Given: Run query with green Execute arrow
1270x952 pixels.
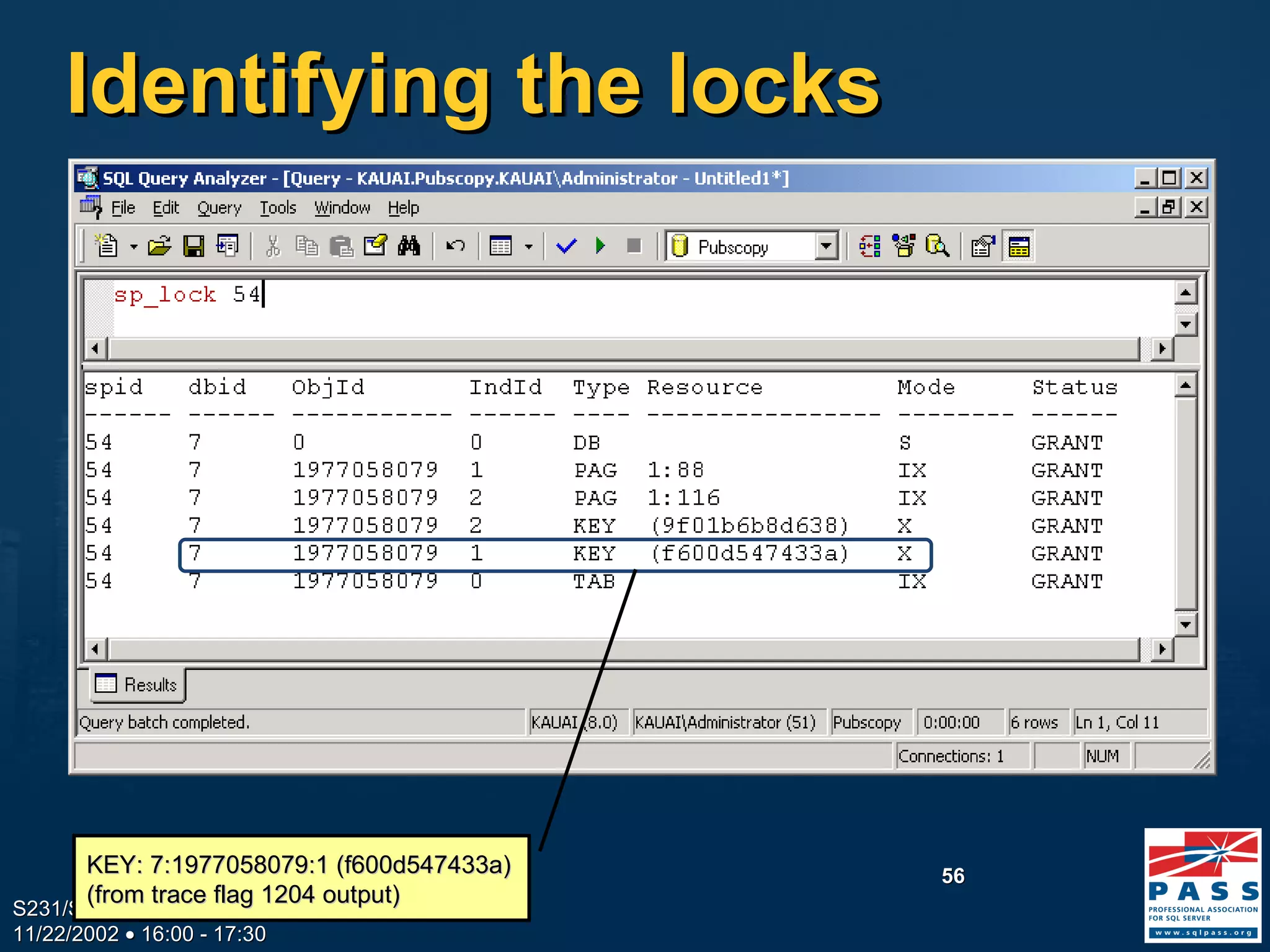Looking at the screenshot, I should 600,246.
